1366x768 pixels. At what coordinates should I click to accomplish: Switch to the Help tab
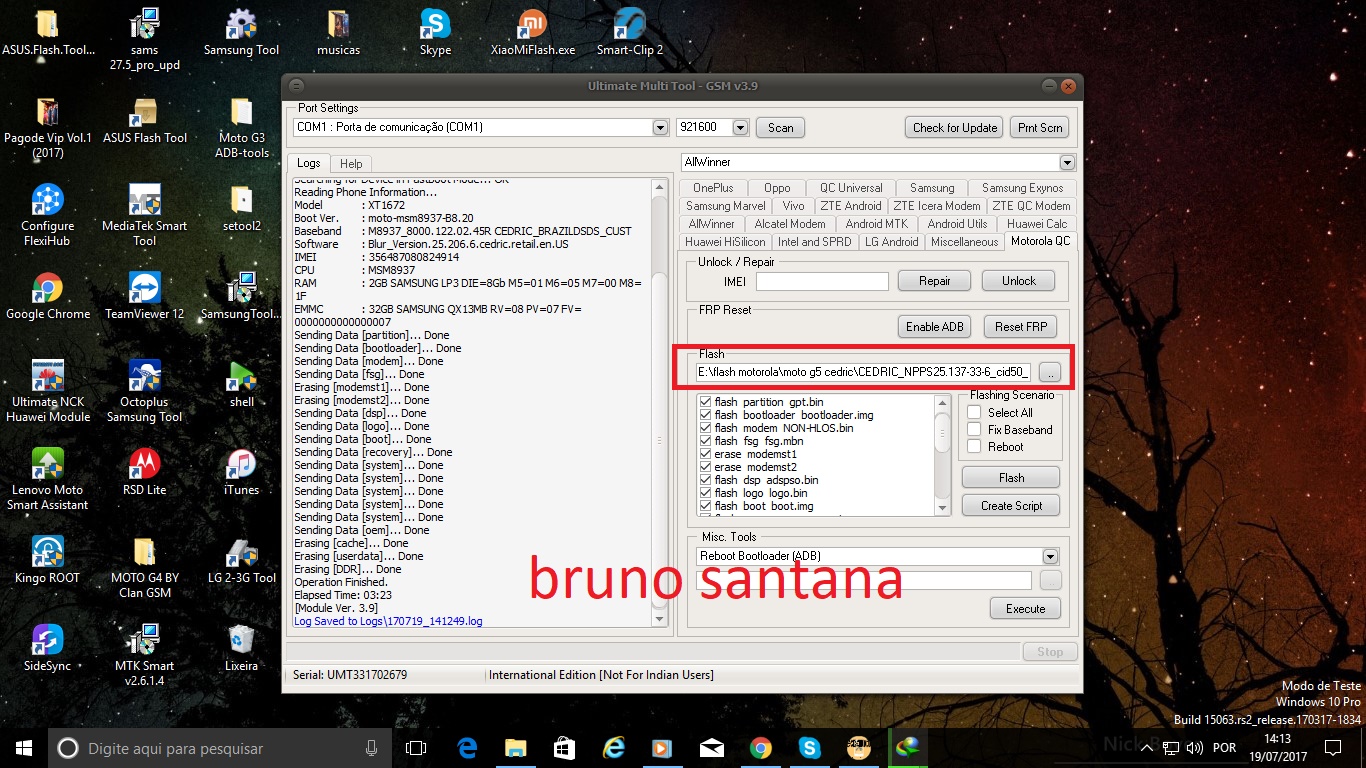point(351,164)
